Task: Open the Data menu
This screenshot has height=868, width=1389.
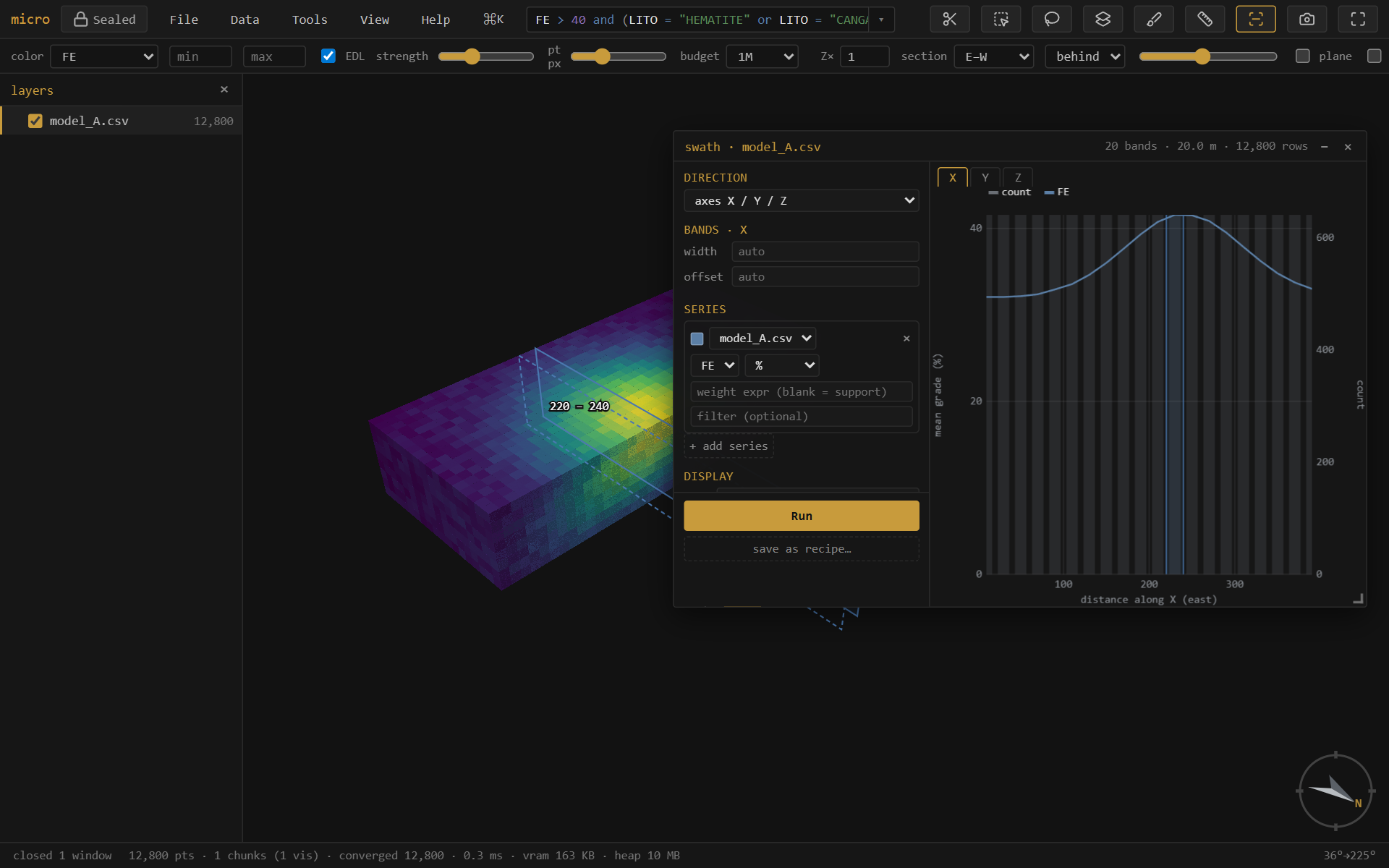Action: point(245,20)
